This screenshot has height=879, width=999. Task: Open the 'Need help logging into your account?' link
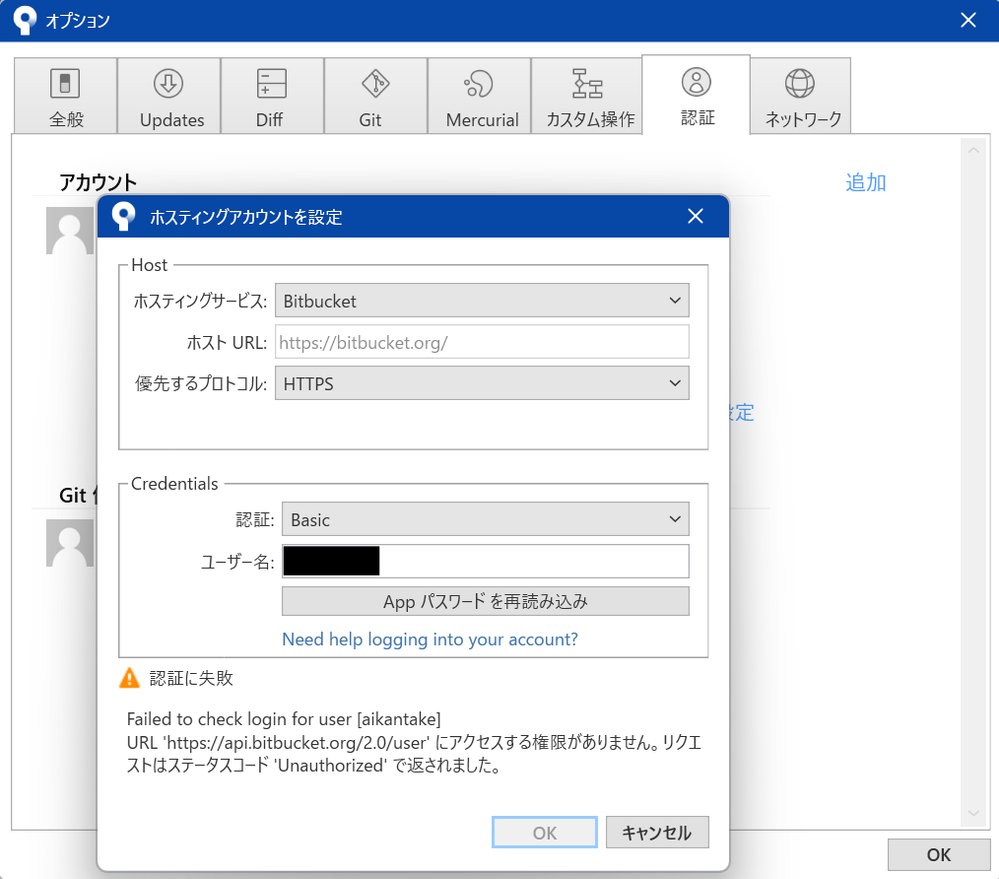(x=429, y=639)
